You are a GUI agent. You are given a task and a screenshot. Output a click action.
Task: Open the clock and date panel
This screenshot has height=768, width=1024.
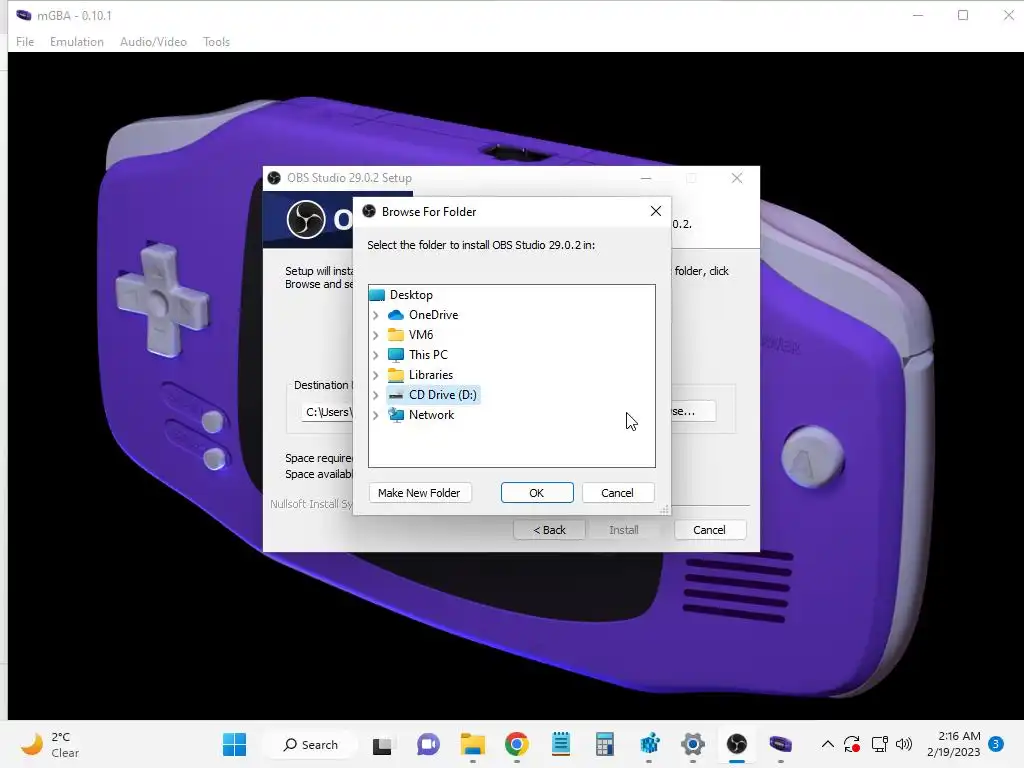(953, 744)
